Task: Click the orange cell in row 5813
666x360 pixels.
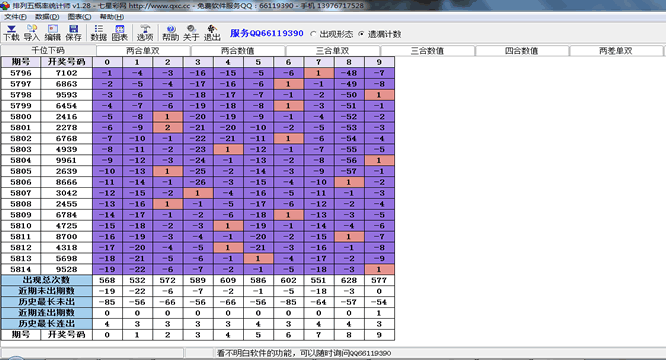Action: [258, 259]
